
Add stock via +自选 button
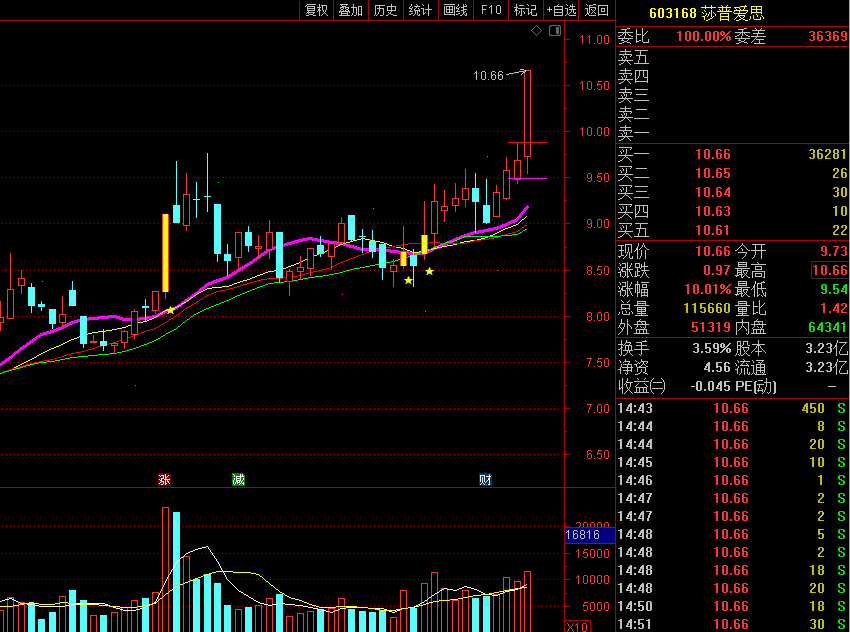click(561, 10)
